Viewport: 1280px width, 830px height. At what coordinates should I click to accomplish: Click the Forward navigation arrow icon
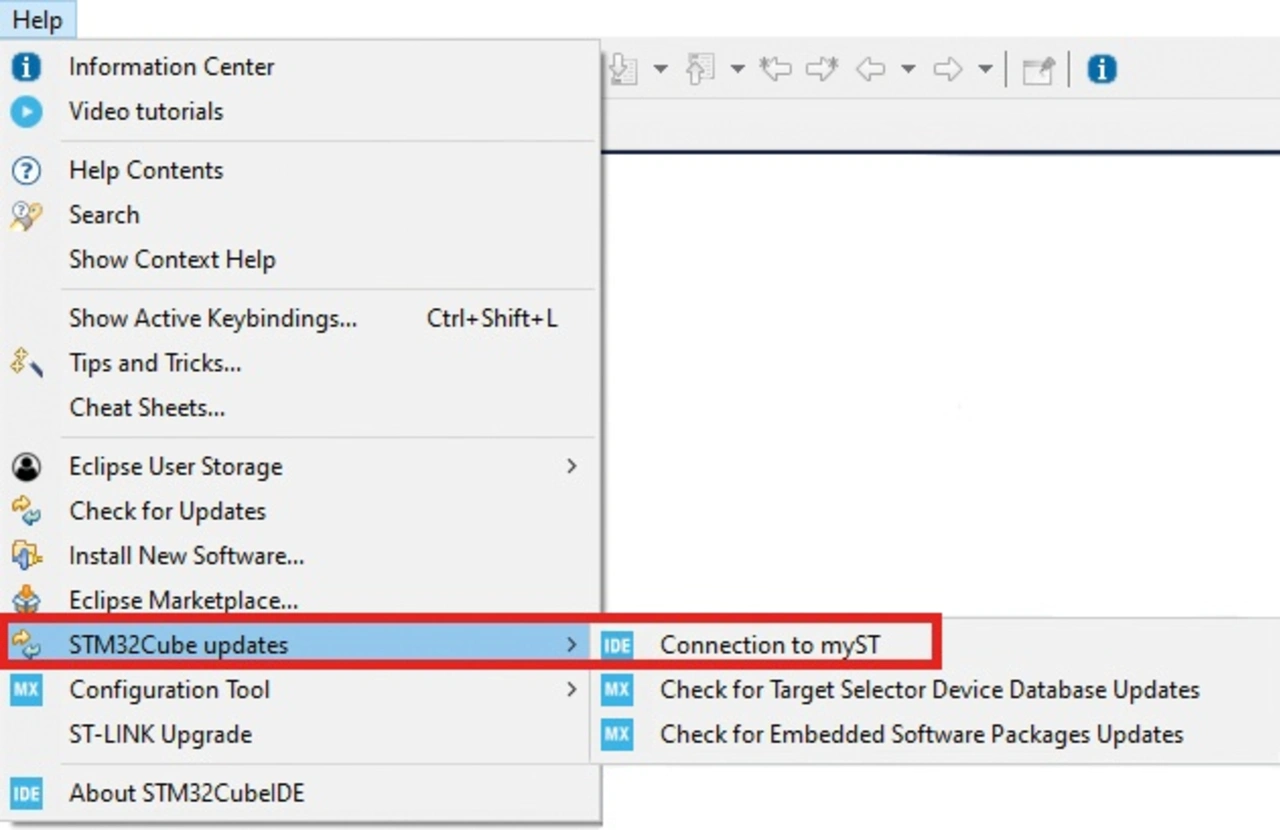pos(947,69)
